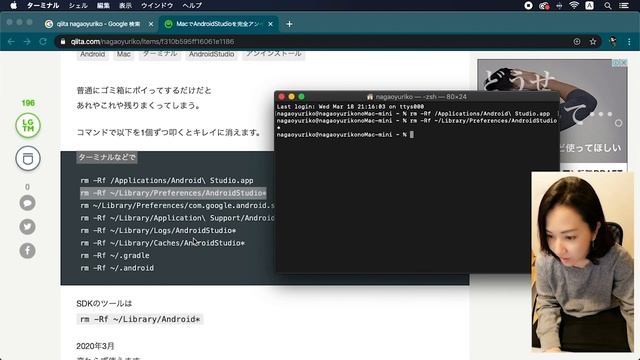The width and height of the screenshot is (640, 360).
Task: Open Chrome three-dot menu
Action: 629,42
